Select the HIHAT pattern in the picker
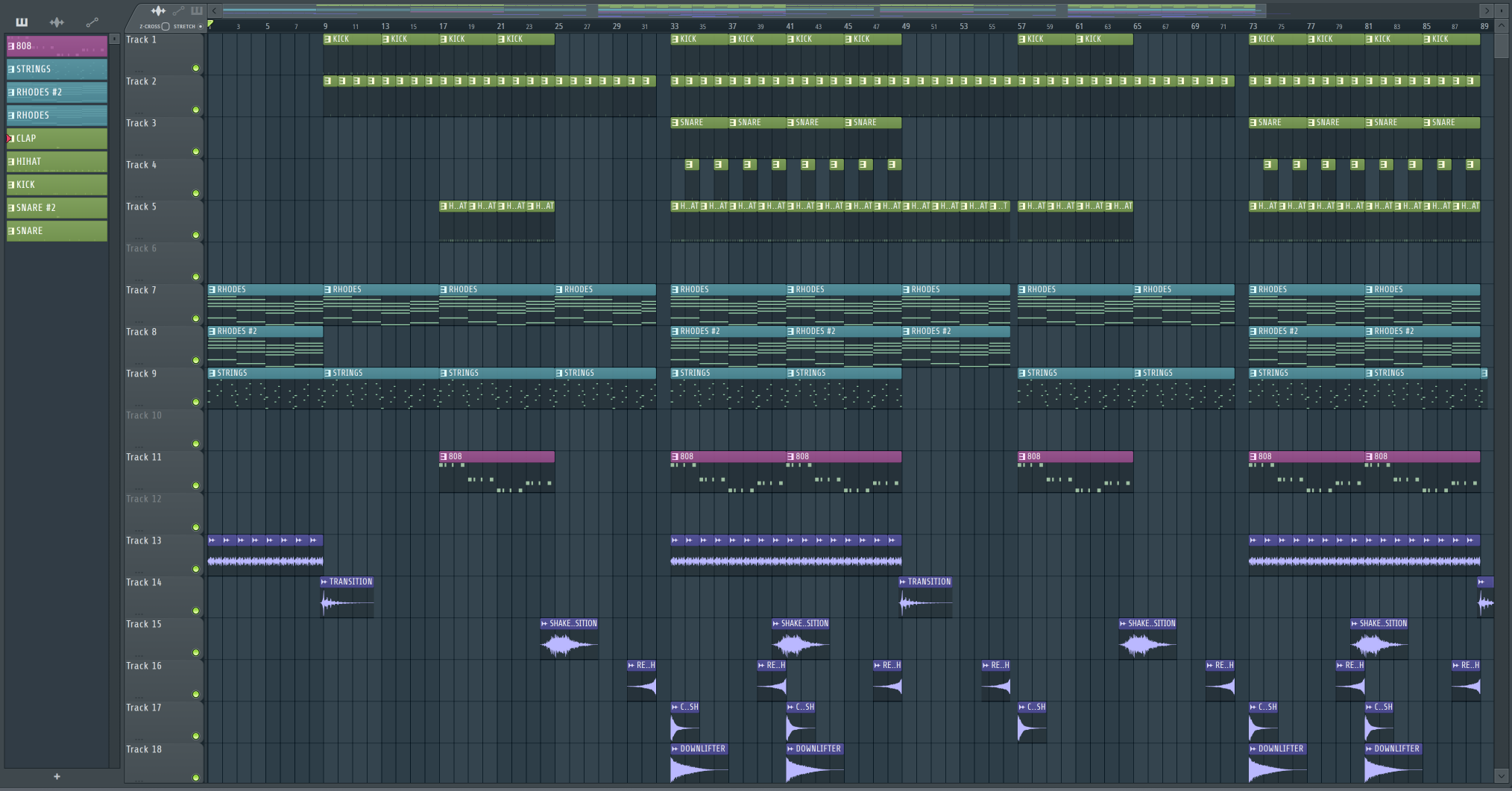The height and width of the screenshot is (791, 1512). (57, 161)
